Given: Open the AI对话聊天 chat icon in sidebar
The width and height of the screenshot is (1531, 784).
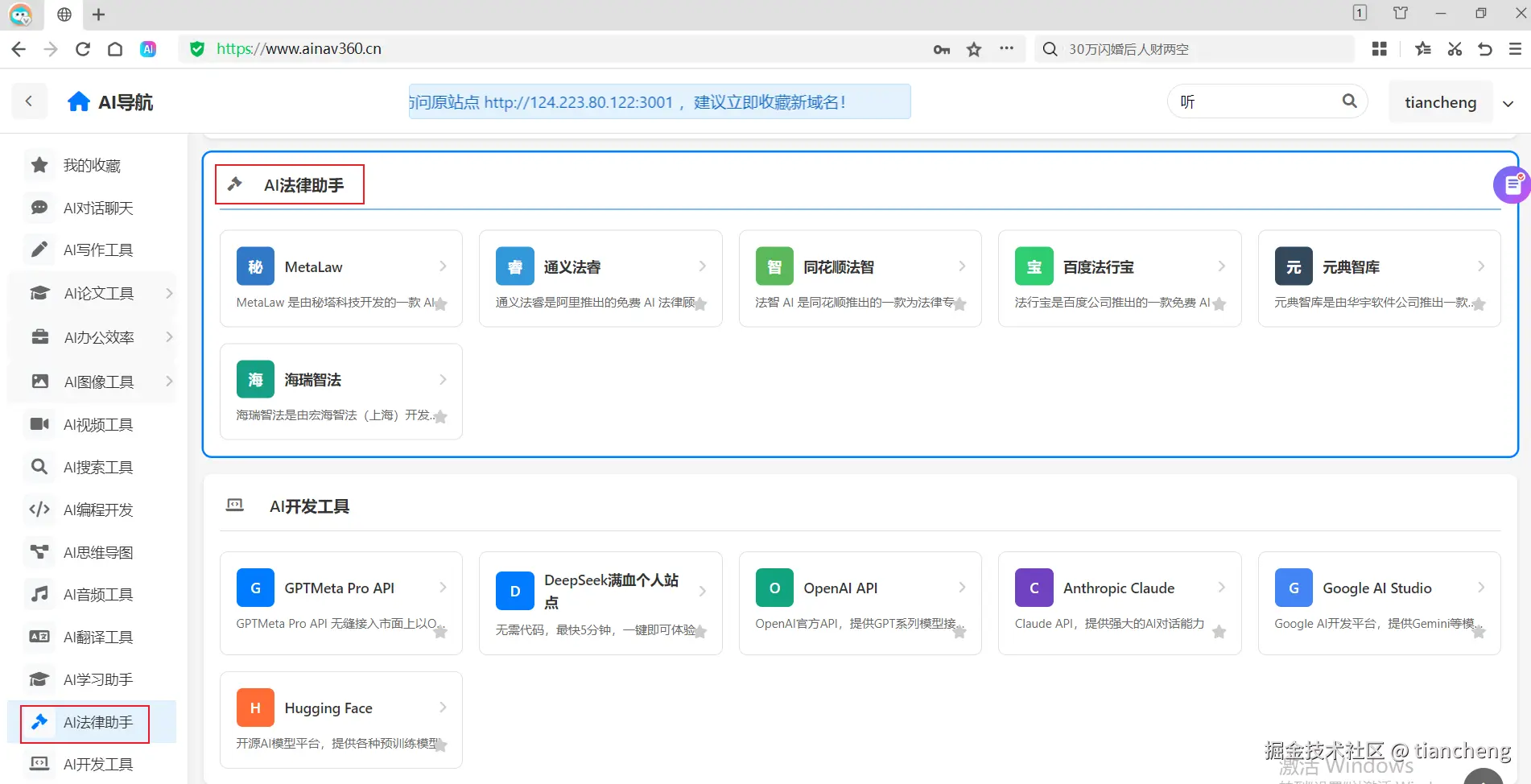Looking at the screenshot, I should coord(39,207).
